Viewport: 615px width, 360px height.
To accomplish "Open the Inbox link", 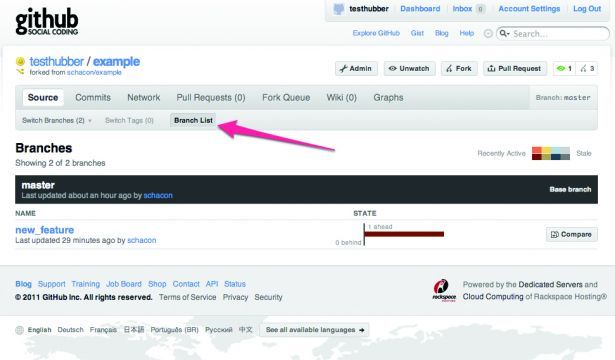I will coord(462,9).
